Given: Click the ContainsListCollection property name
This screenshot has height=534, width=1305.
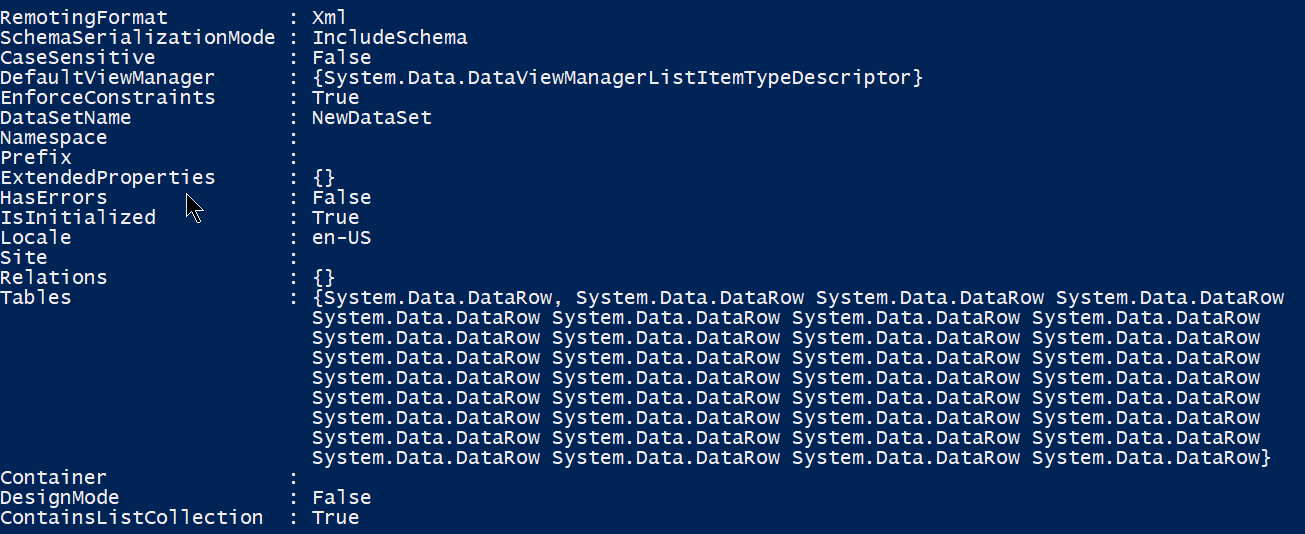Looking at the screenshot, I should (131, 518).
